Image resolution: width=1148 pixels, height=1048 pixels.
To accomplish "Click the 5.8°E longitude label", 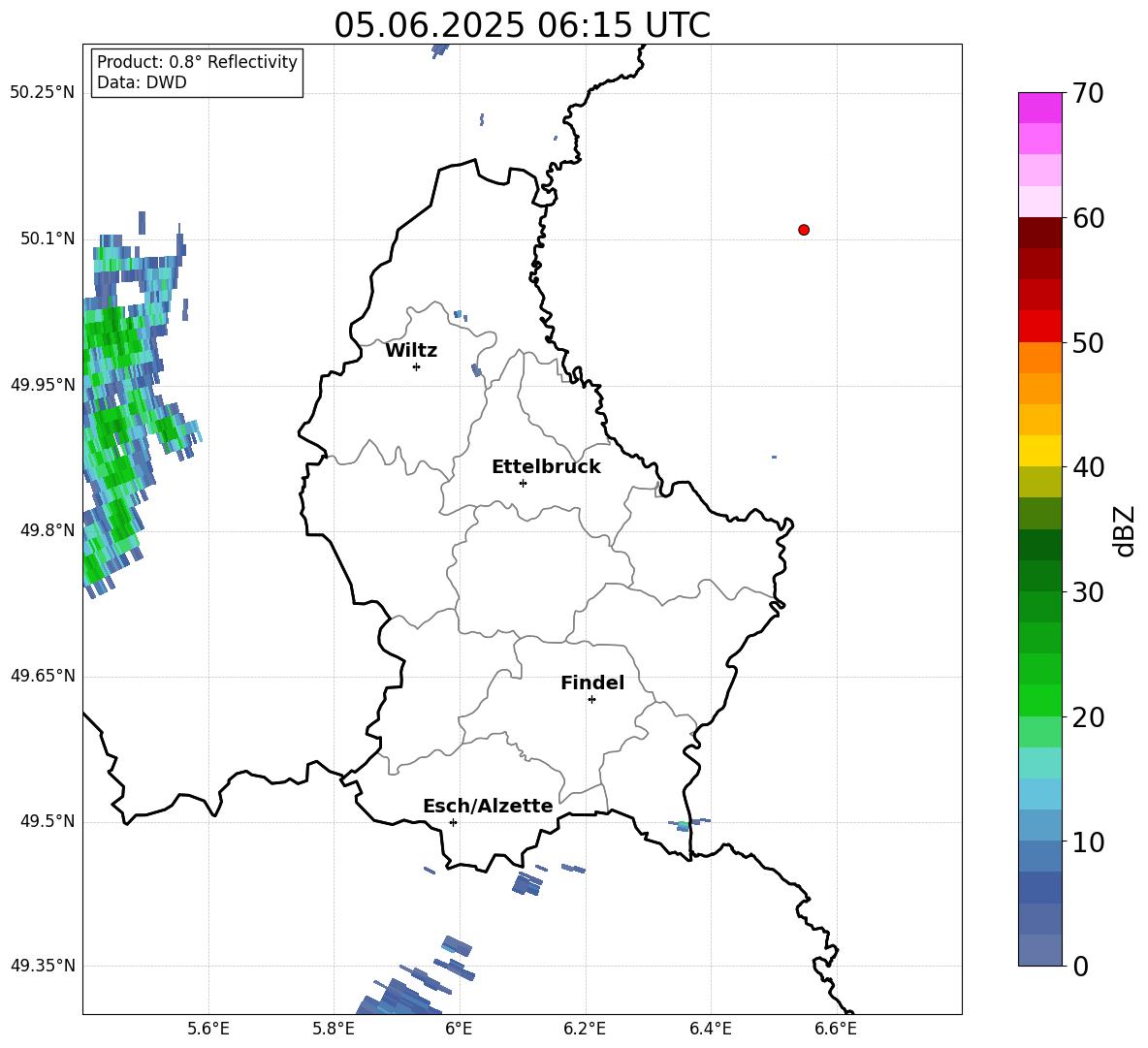I will coord(334,1029).
